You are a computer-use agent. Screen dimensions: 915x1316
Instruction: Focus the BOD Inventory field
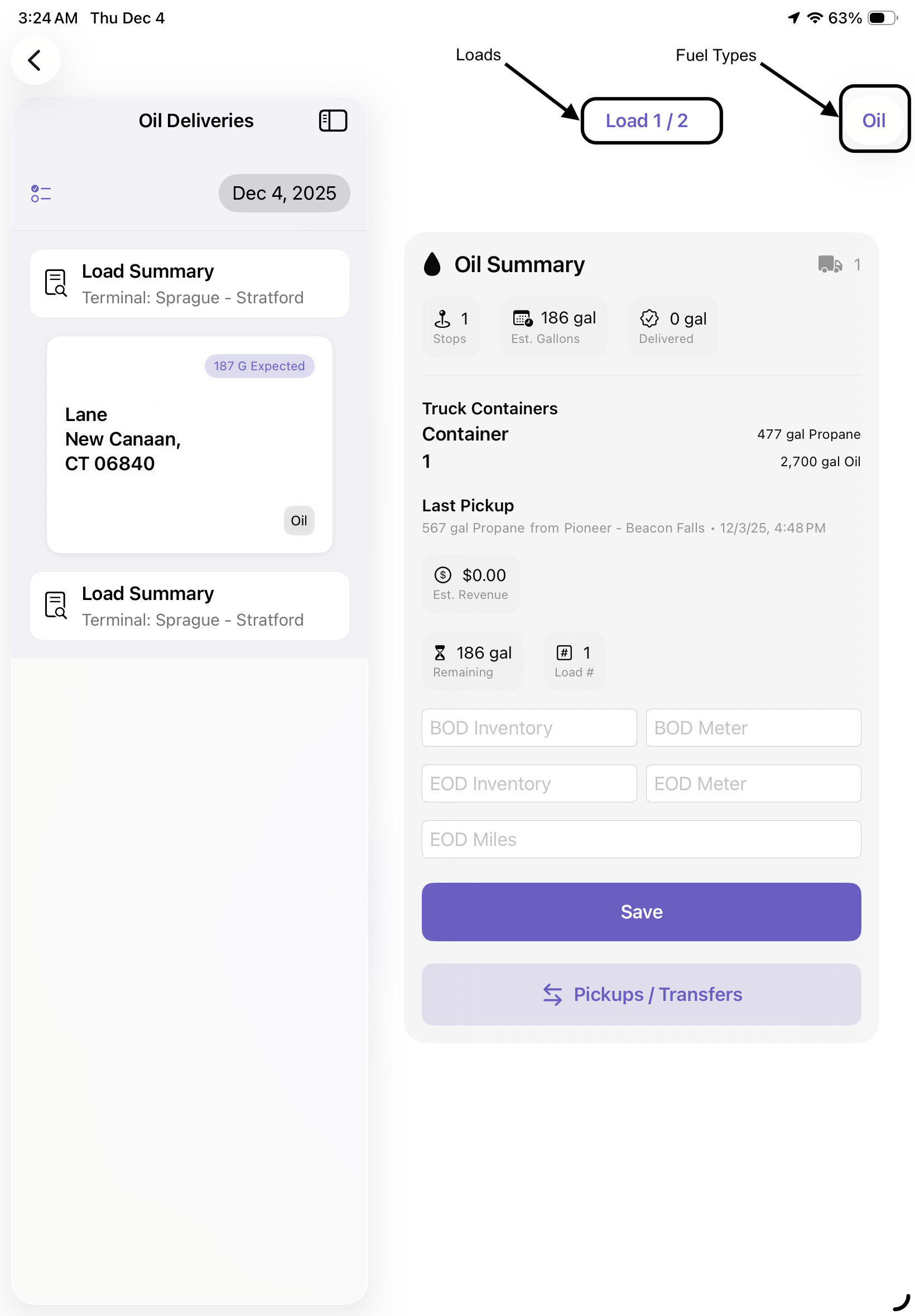(x=528, y=728)
